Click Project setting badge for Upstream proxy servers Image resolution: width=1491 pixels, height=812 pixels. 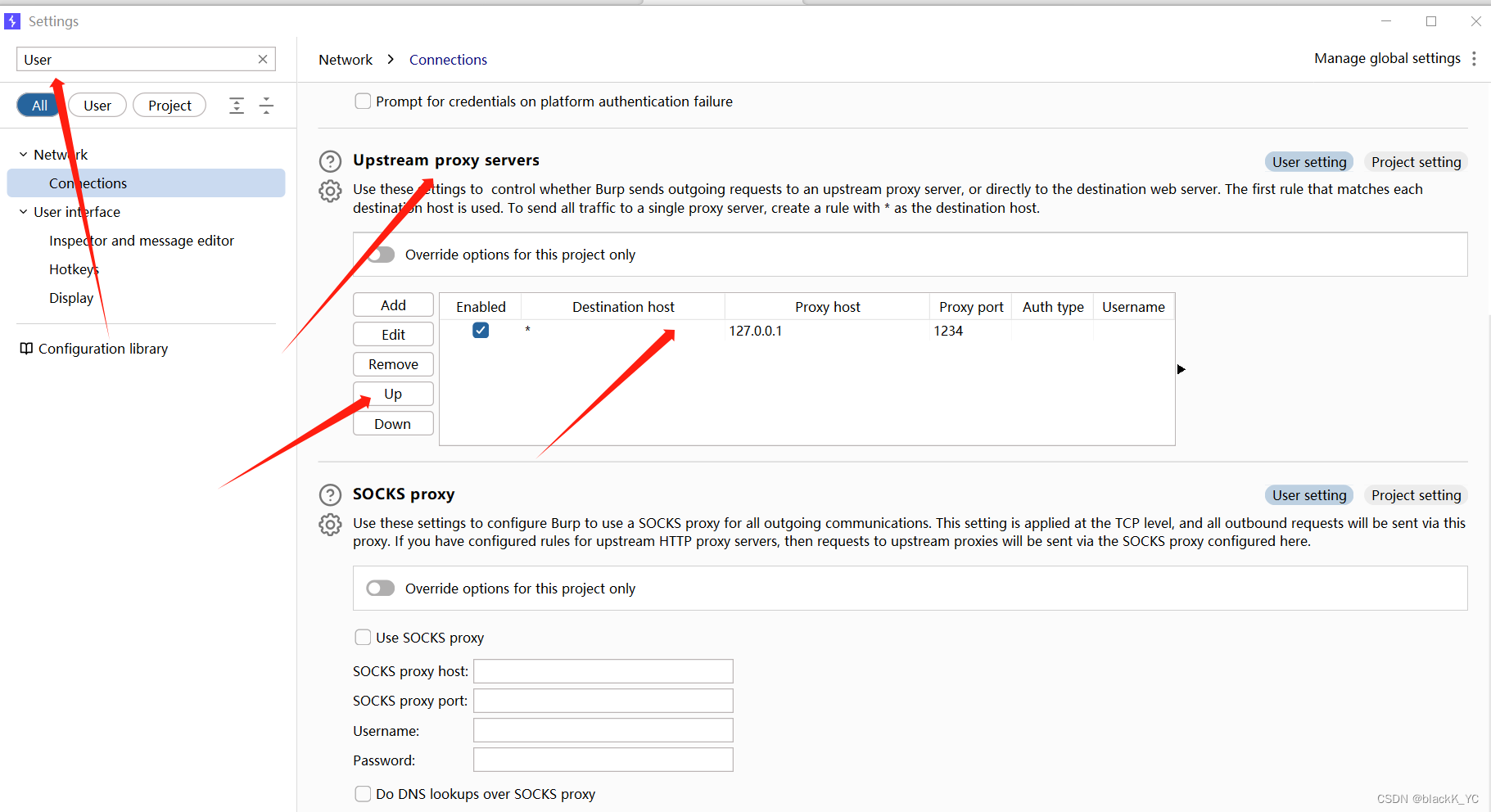pyautogui.click(x=1416, y=162)
